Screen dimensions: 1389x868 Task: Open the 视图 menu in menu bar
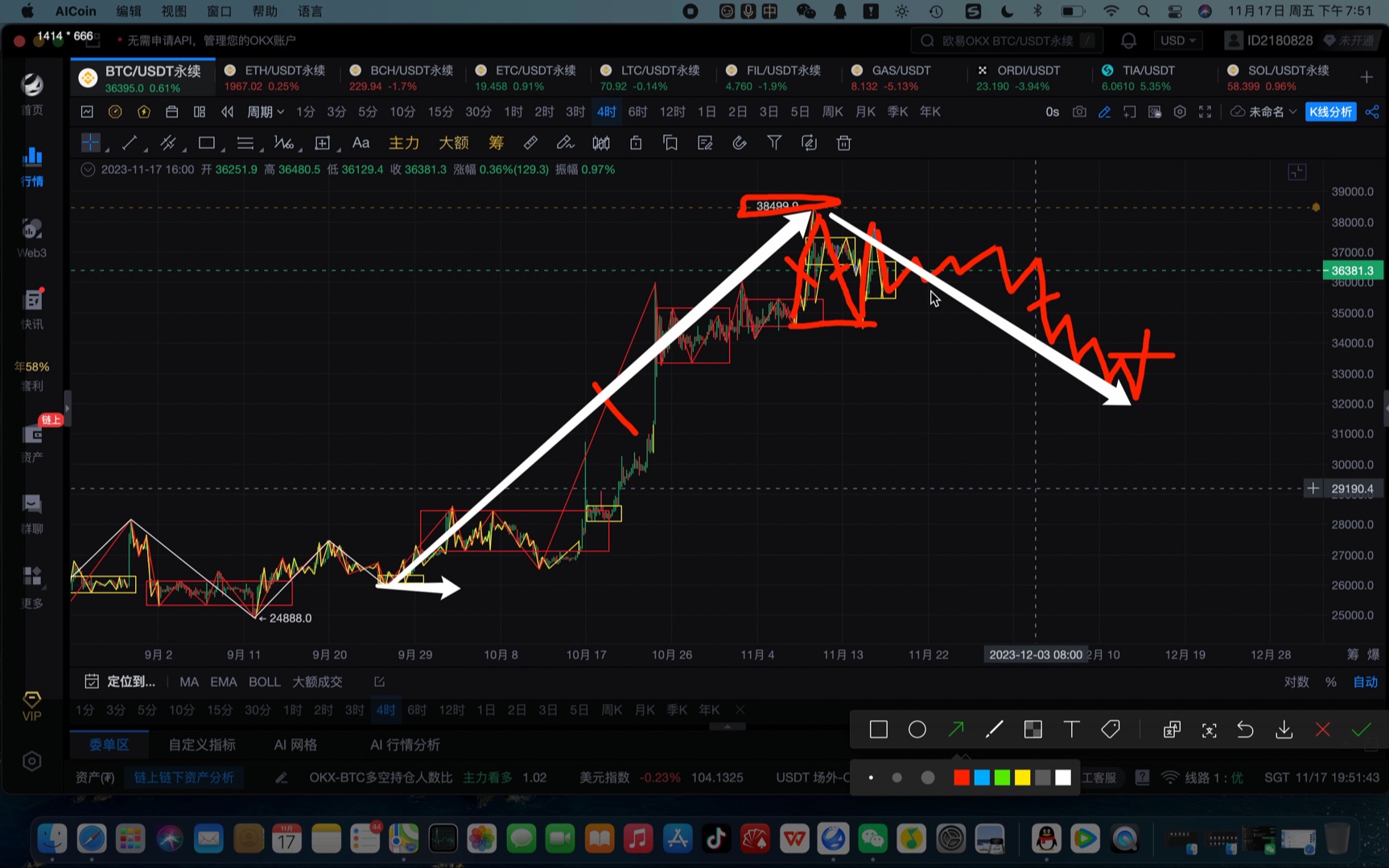pos(174,11)
